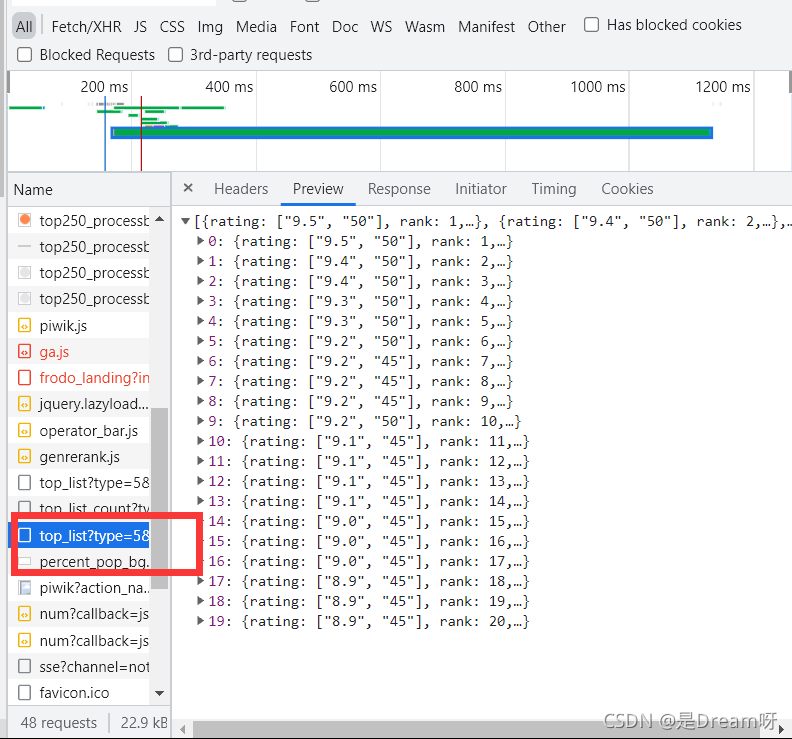Screen dimensions: 792x739
Task: Expand JSON item 17 with rank 18
Action: tap(201, 581)
